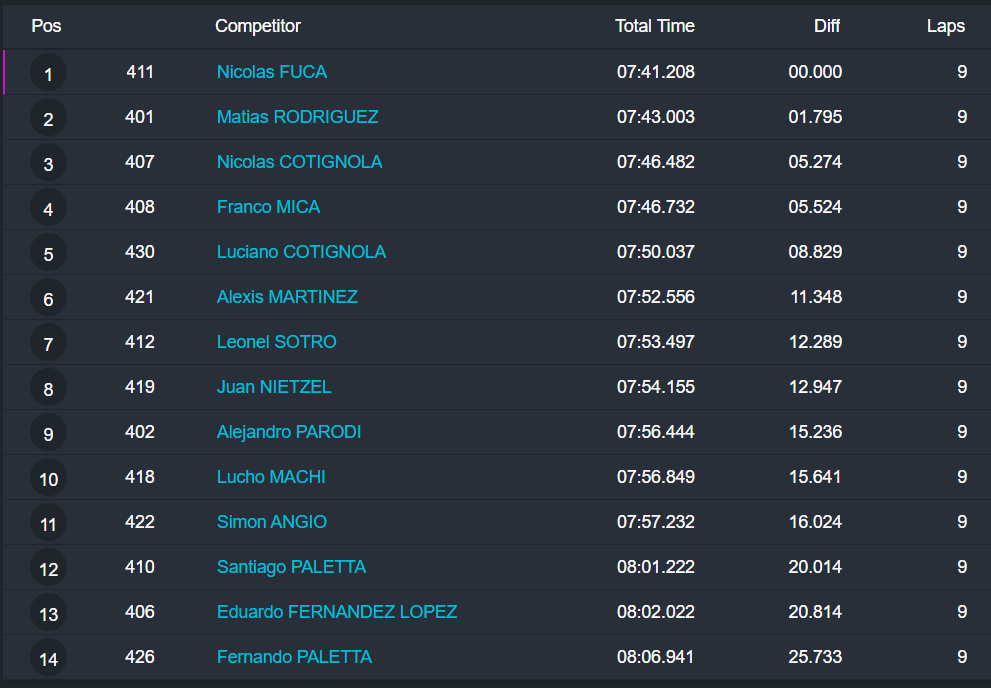Open Matias RODRIGUEZ competitor page
This screenshot has width=991, height=688.
pos(297,117)
